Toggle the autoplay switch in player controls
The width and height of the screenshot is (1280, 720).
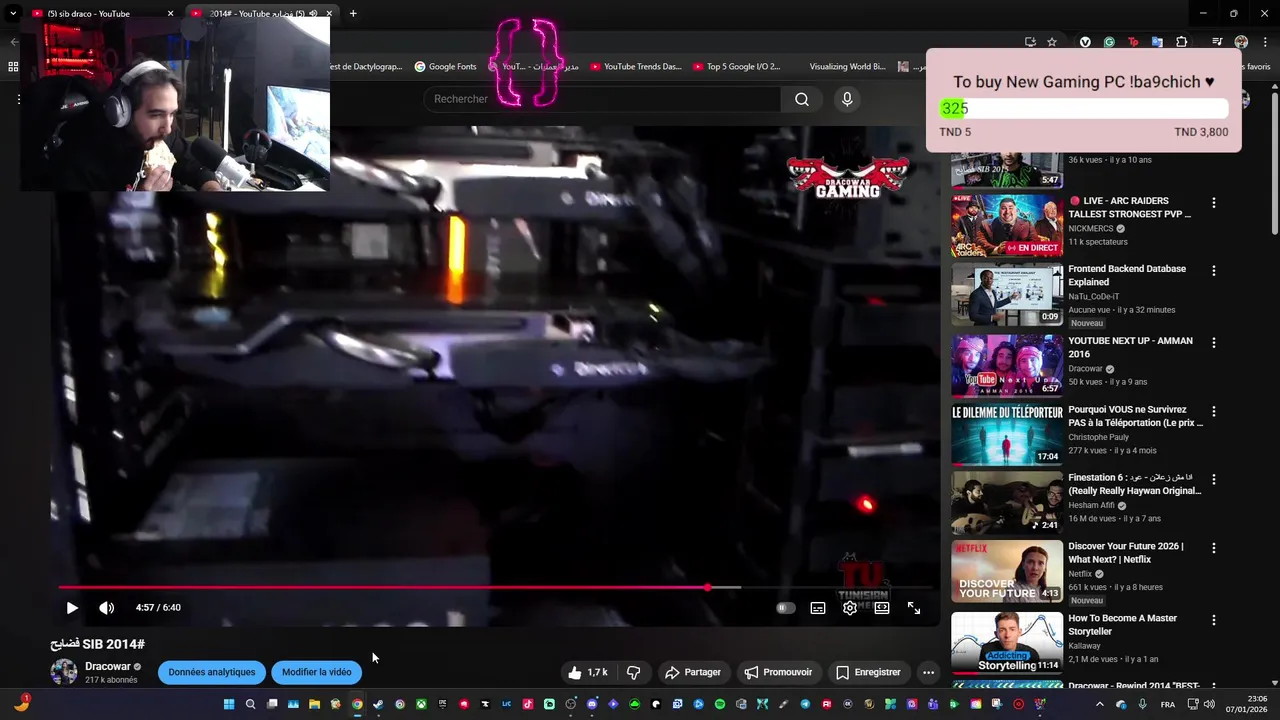tap(786, 608)
